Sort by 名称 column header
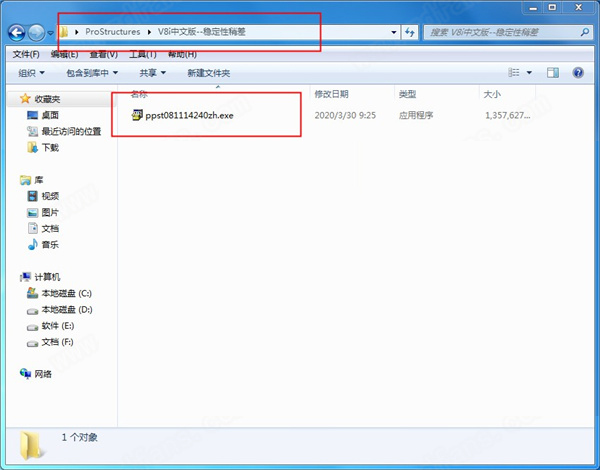The width and height of the screenshot is (600, 470). (x=139, y=94)
